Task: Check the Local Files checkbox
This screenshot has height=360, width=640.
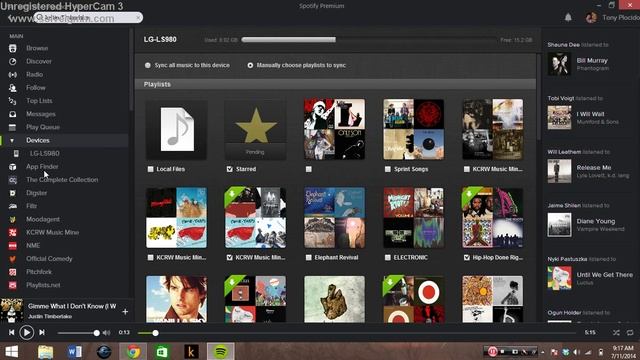Action: coord(151,169)
